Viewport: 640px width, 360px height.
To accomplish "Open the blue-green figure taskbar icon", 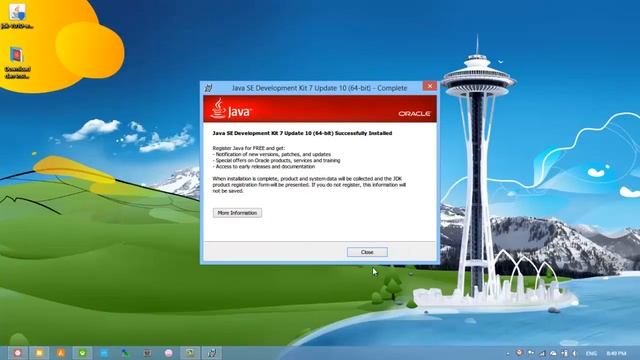I will click(125, 353).
